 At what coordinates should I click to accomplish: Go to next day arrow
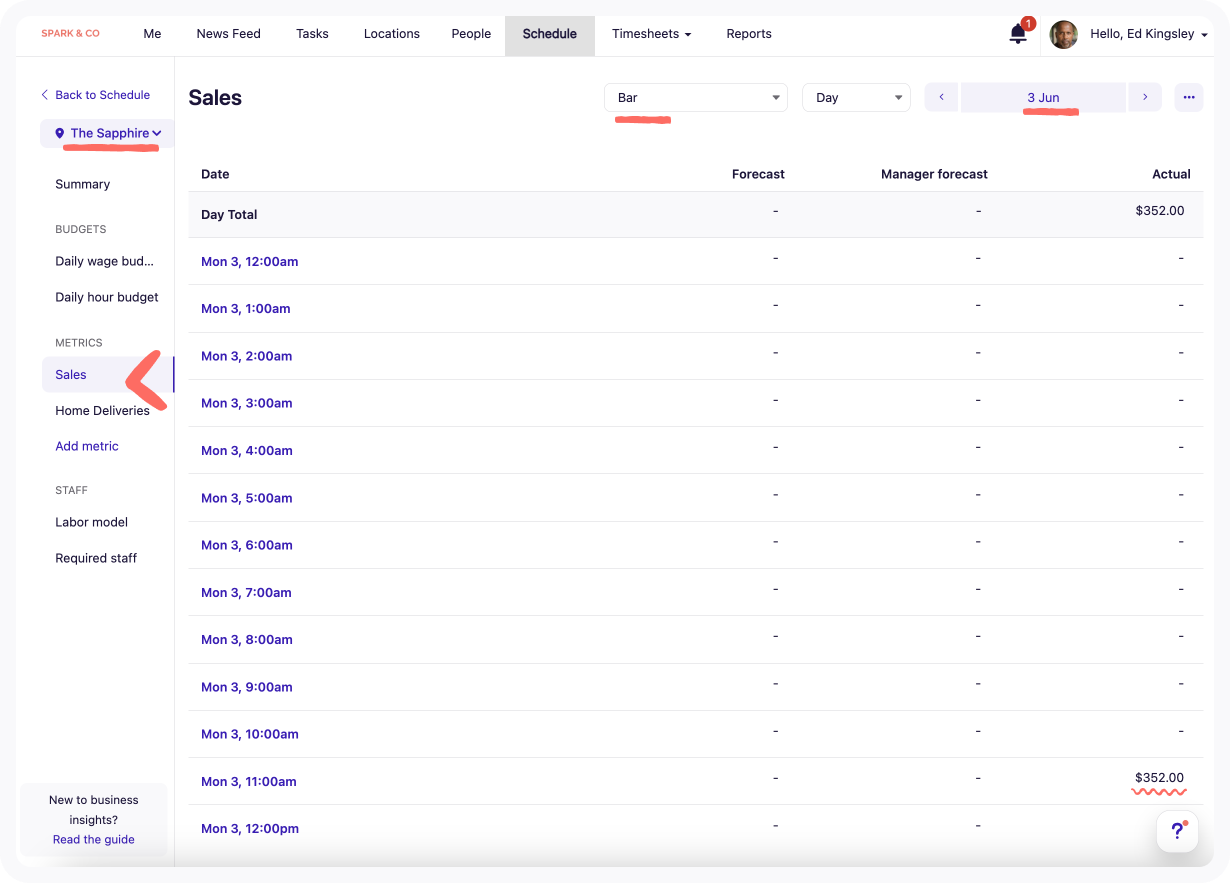[1145, 97]
